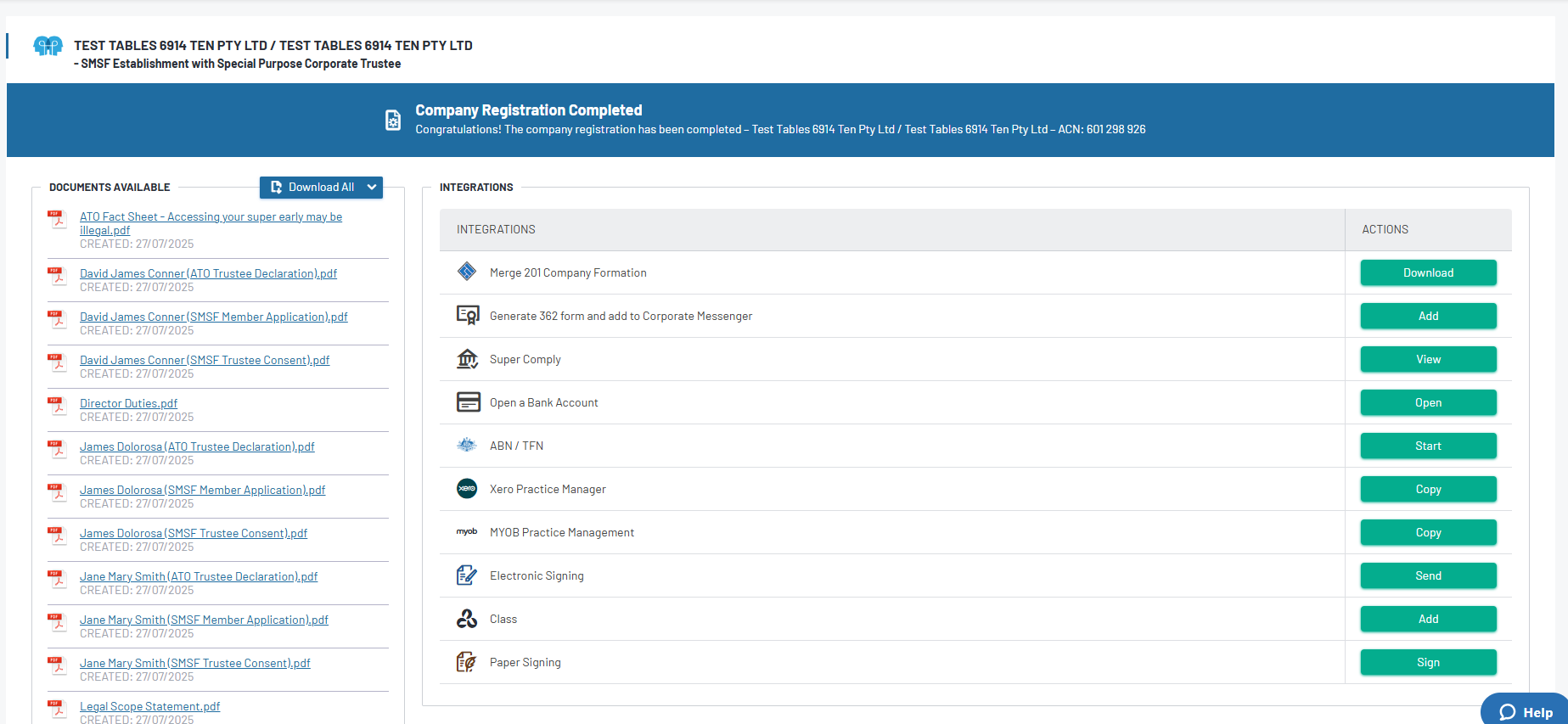Open ATO Fact Sheet pdf link
This screenshot has width=1568, height=724.
[211, 217]
